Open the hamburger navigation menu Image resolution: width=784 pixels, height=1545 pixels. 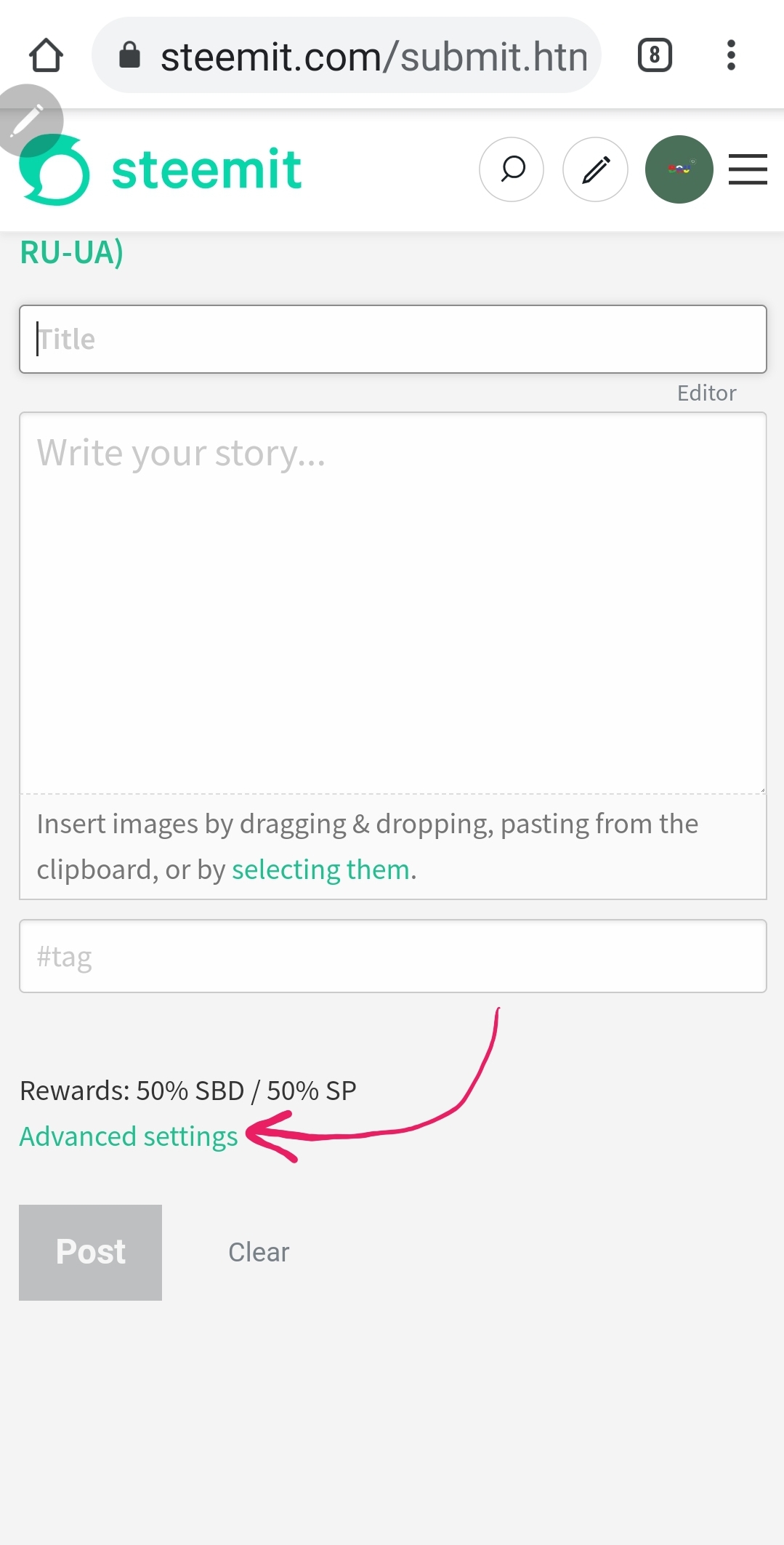[748, 169]
